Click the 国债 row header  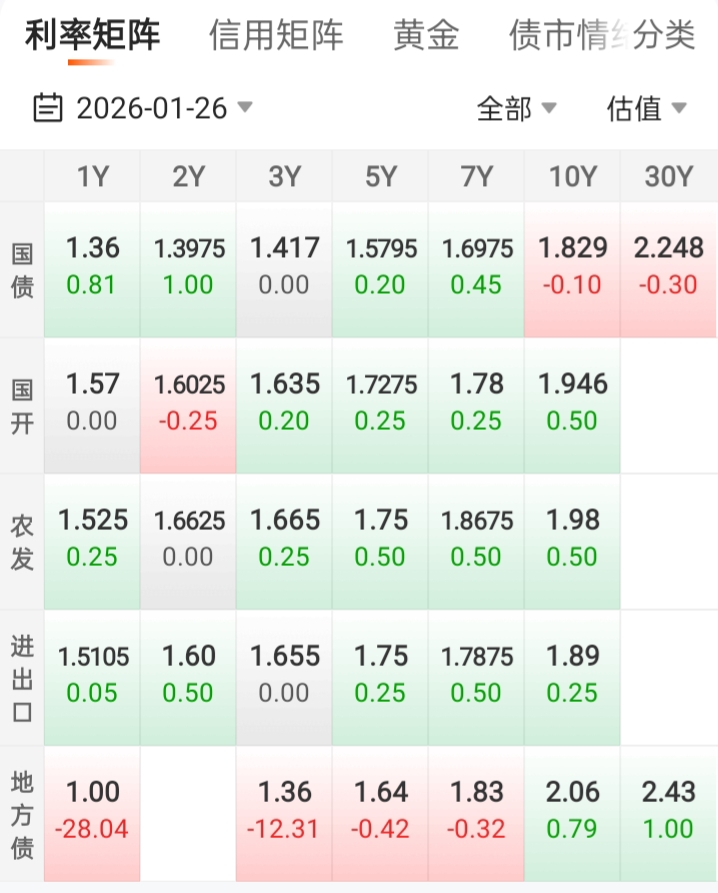click(x=22, y=268)
